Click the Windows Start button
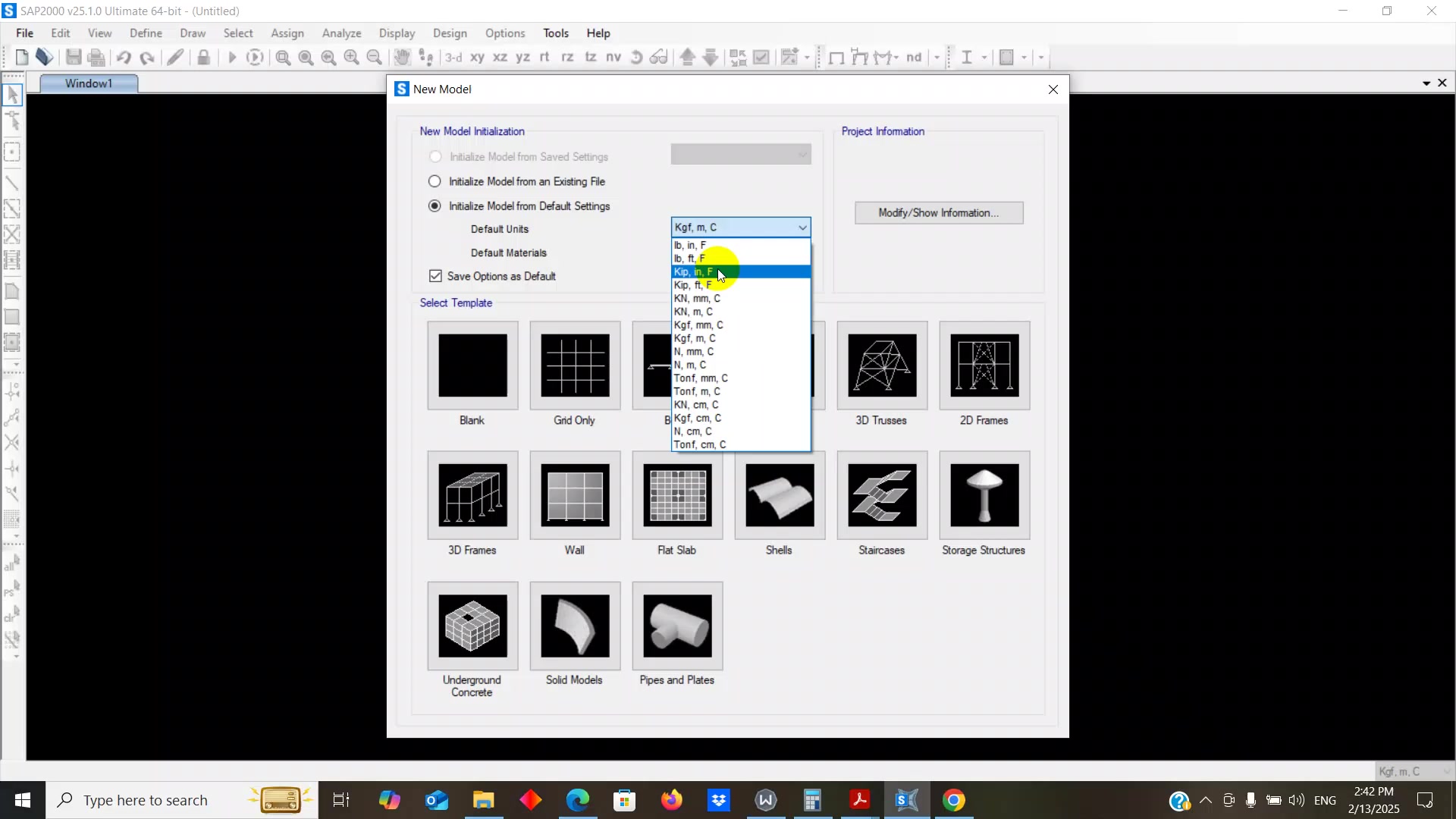 [x=23, y=800]
